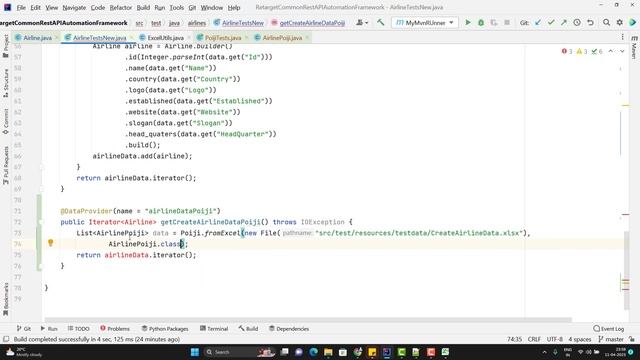The height and width of the screenshot is (360, 640).
Task: Toggle read-only lock icon in status bar
Action: tap(632, 339)
